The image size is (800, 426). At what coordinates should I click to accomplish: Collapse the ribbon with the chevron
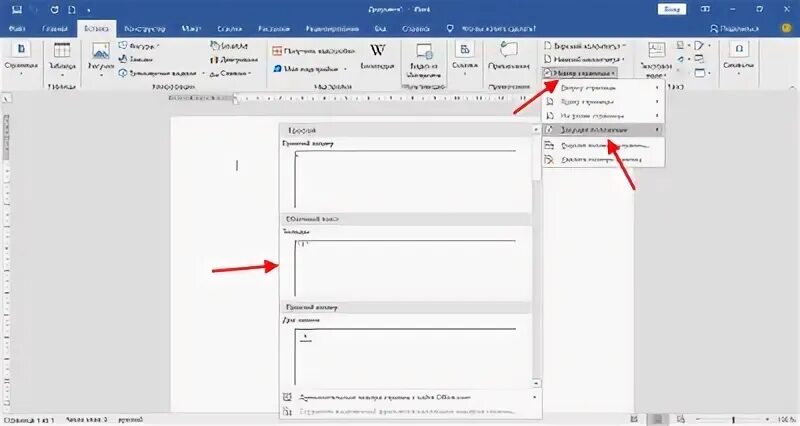[x=791, y=87]
